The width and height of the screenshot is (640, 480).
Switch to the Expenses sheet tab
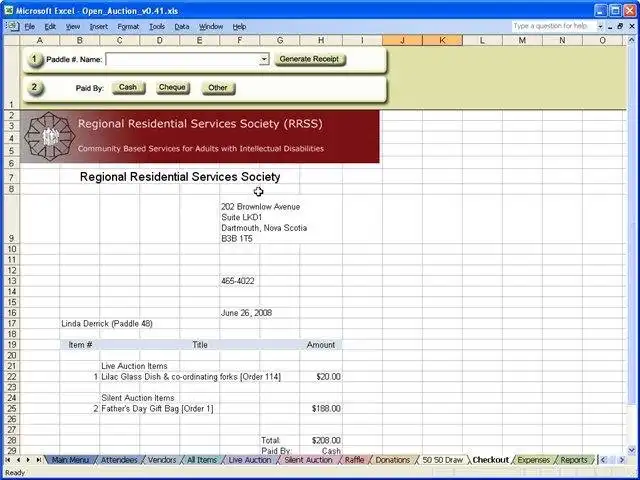(533, 460)
